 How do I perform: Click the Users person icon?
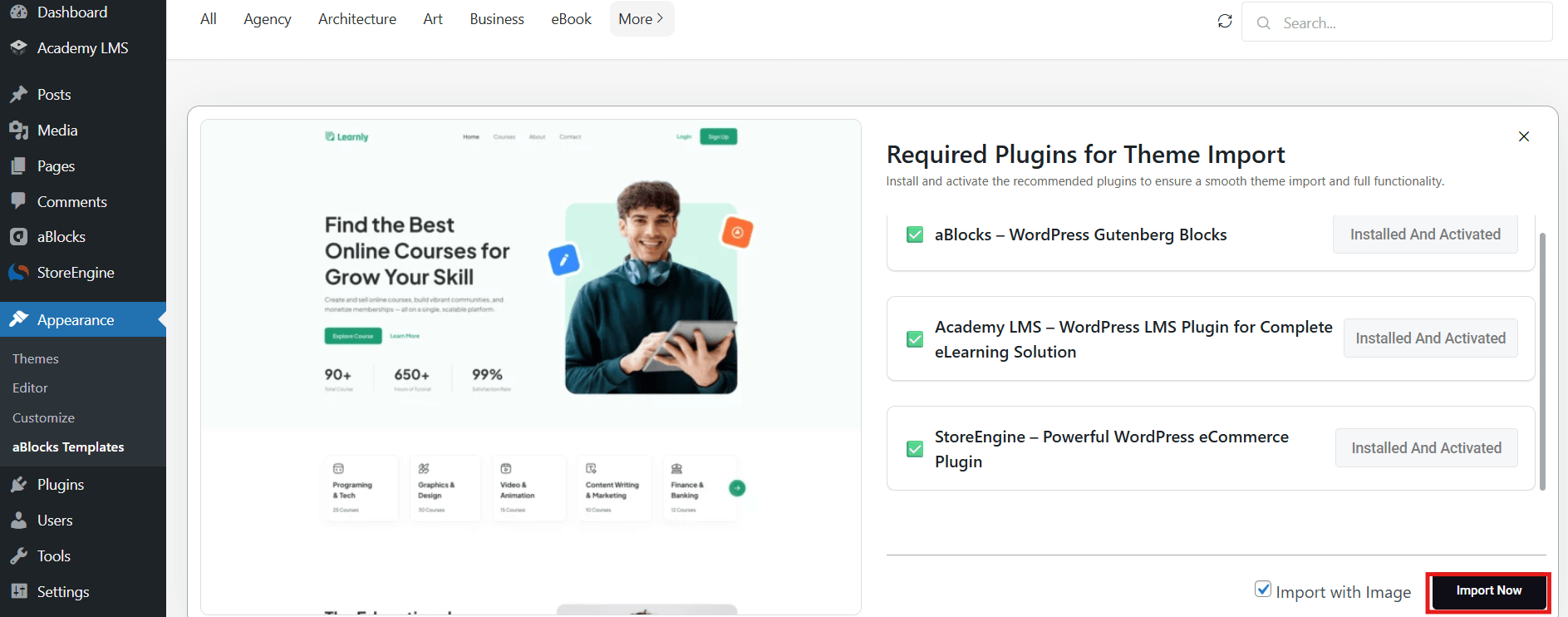pyautogui.click(x=18, y=521)
